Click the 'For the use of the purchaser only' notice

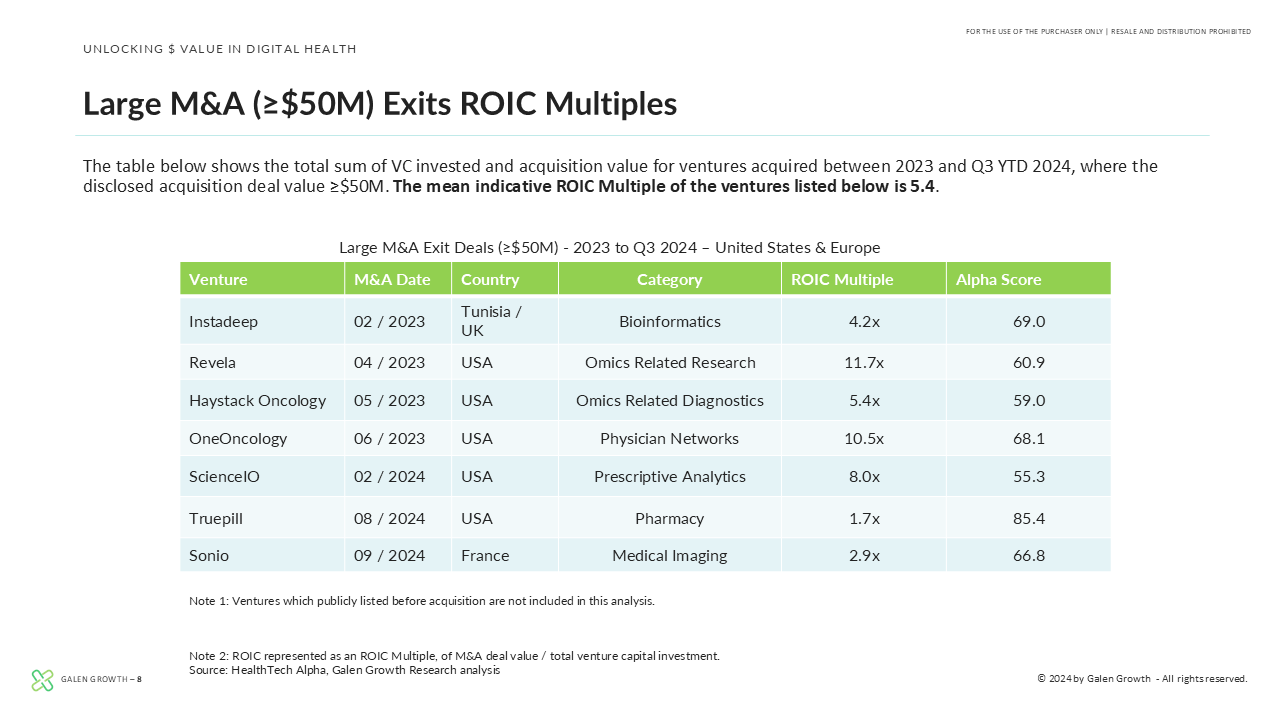click(x=1108, y=31)
